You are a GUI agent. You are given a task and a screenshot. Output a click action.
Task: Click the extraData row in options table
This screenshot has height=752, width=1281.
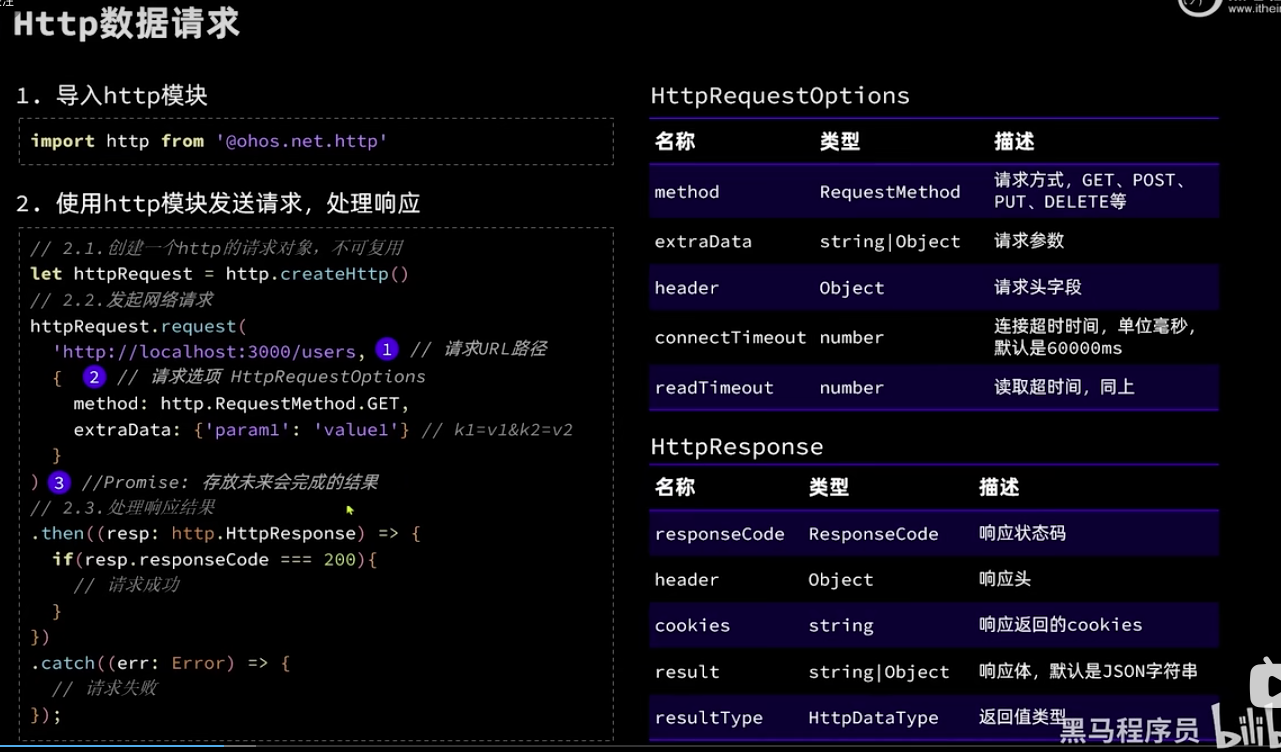point(702,242)
